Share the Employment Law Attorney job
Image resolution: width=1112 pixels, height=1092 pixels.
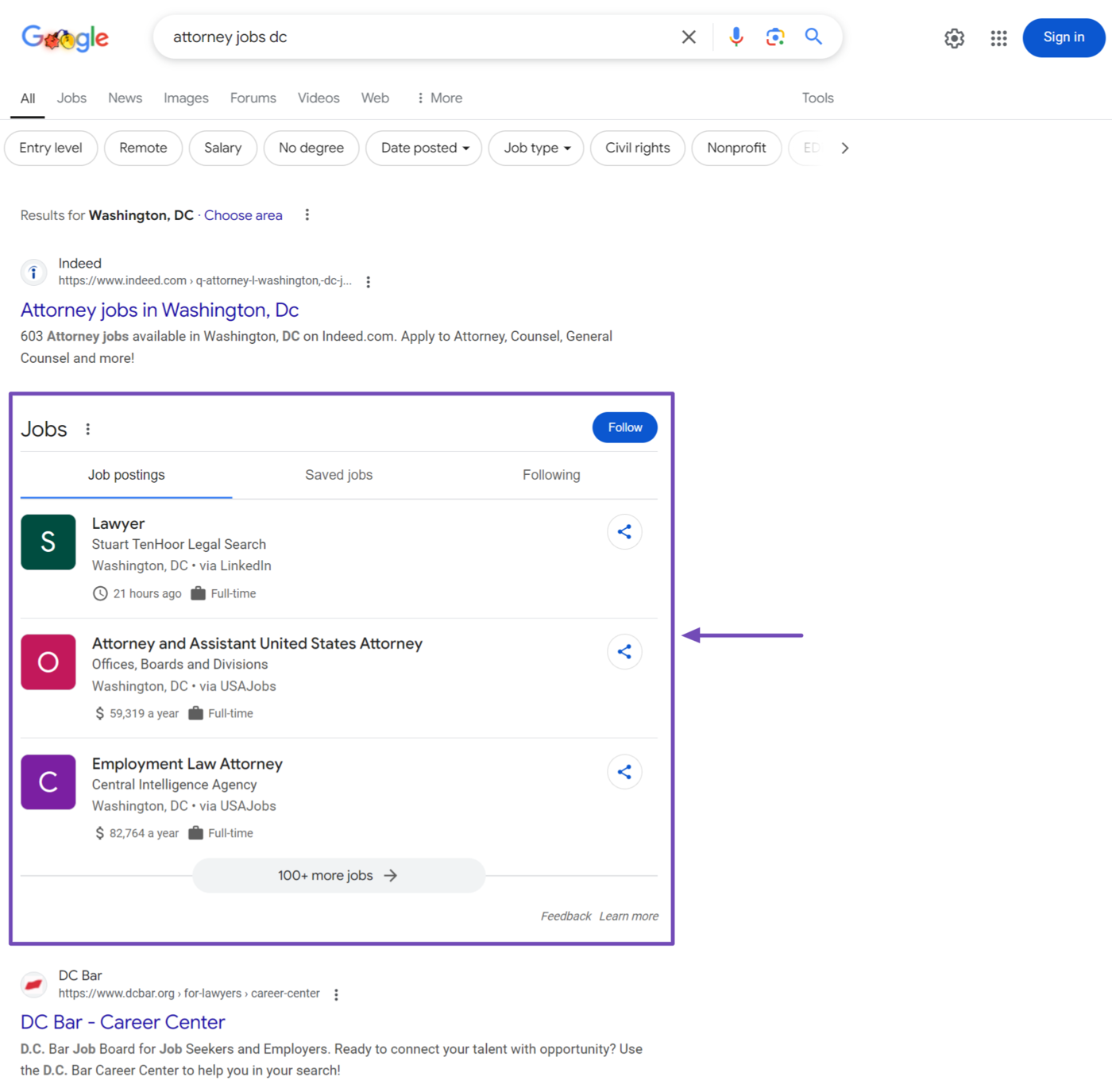624,772
